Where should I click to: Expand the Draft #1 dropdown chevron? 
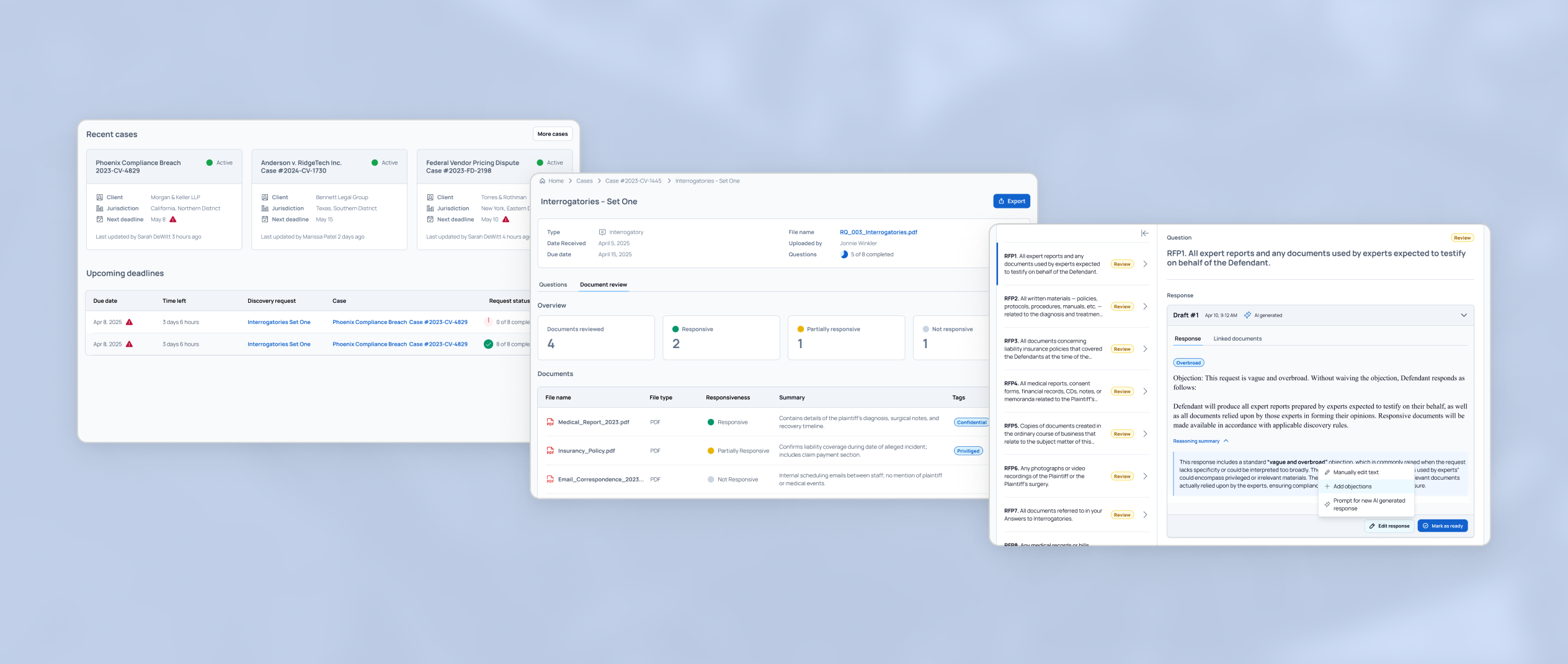1464,315
